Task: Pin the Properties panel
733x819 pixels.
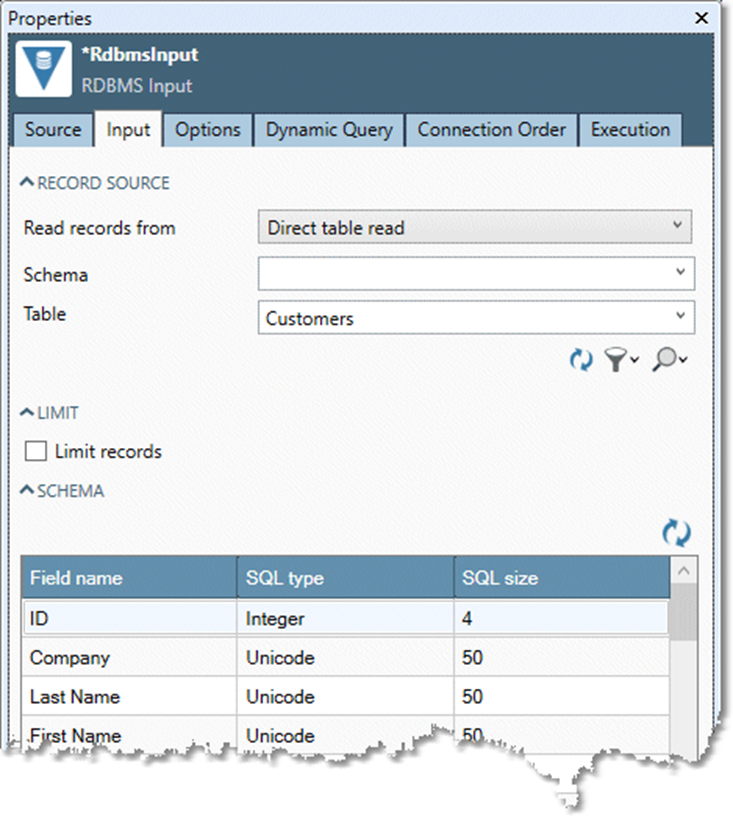Action: pyautogui.click(x=681, y=18)
